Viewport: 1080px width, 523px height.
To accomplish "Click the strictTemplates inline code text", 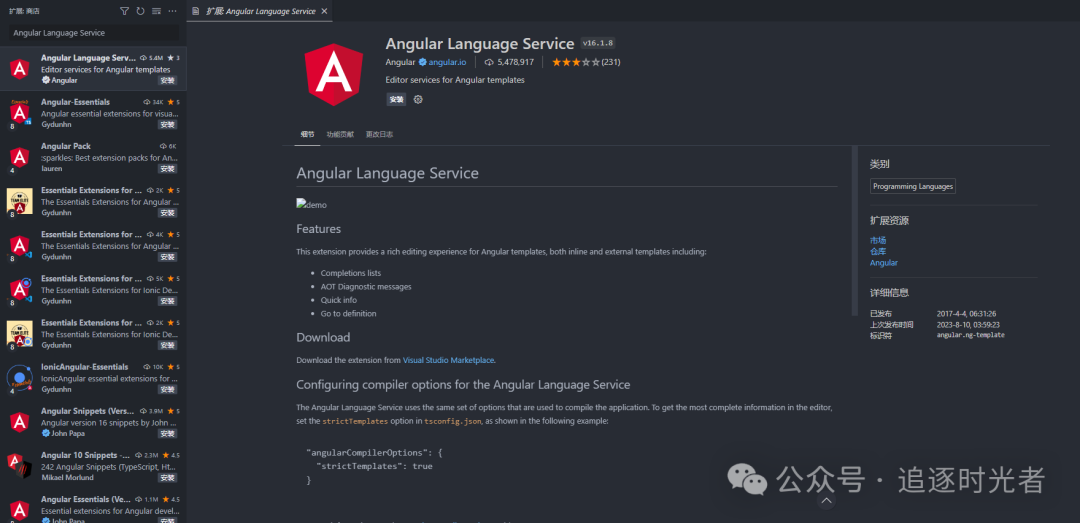I will 355,421.
